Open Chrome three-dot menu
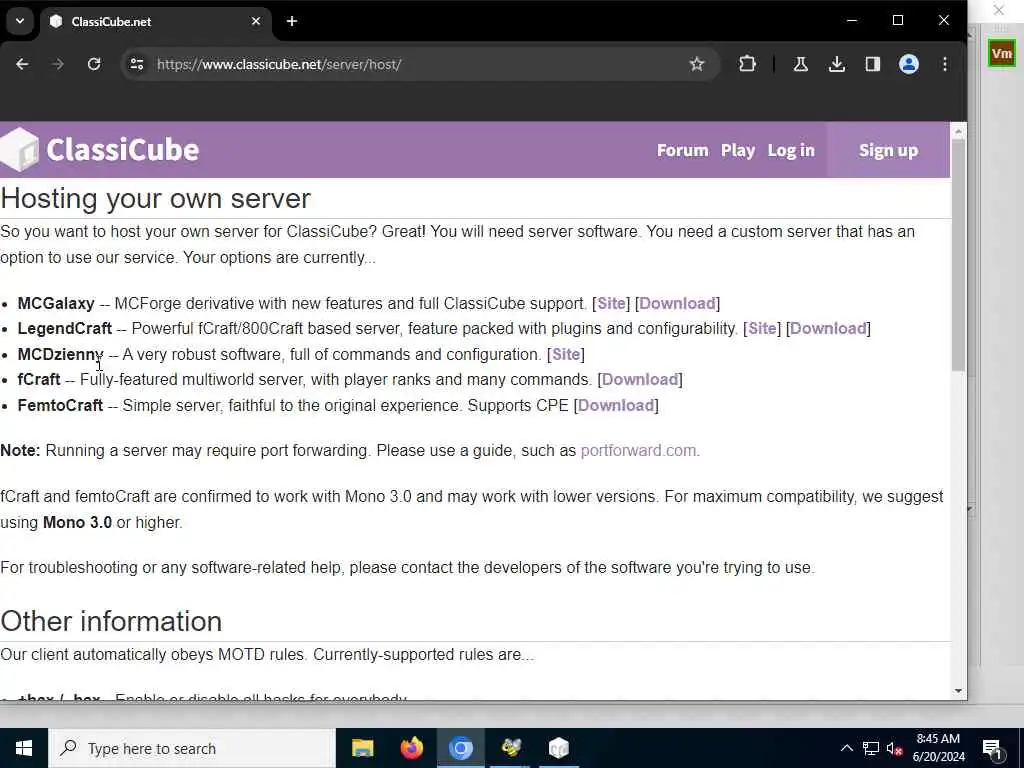 (x=945, y=64)
